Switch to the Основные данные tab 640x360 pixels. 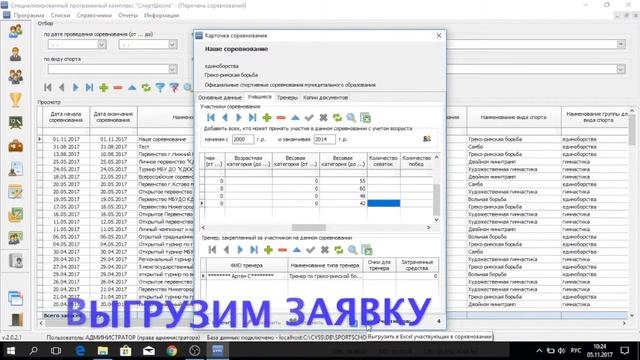point(220,98)
